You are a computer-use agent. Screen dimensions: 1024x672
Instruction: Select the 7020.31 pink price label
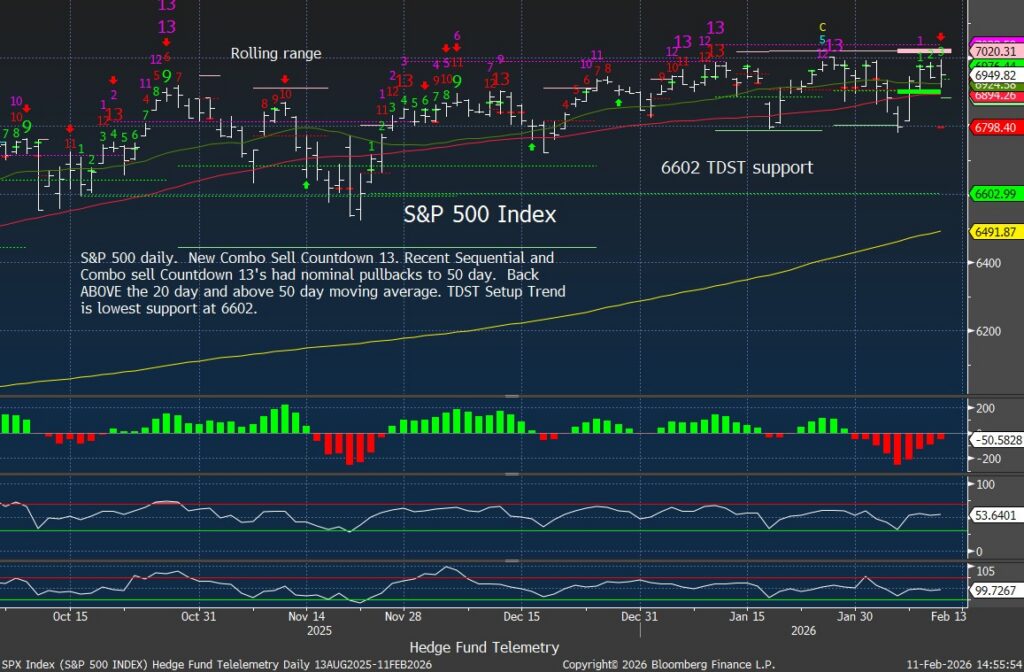(x=995, y=51)
